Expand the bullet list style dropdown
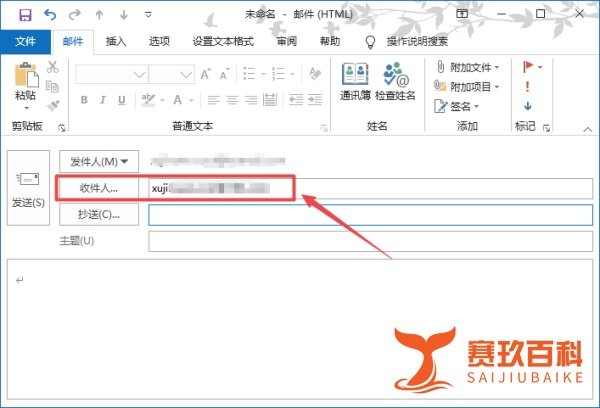 point(263,74)
